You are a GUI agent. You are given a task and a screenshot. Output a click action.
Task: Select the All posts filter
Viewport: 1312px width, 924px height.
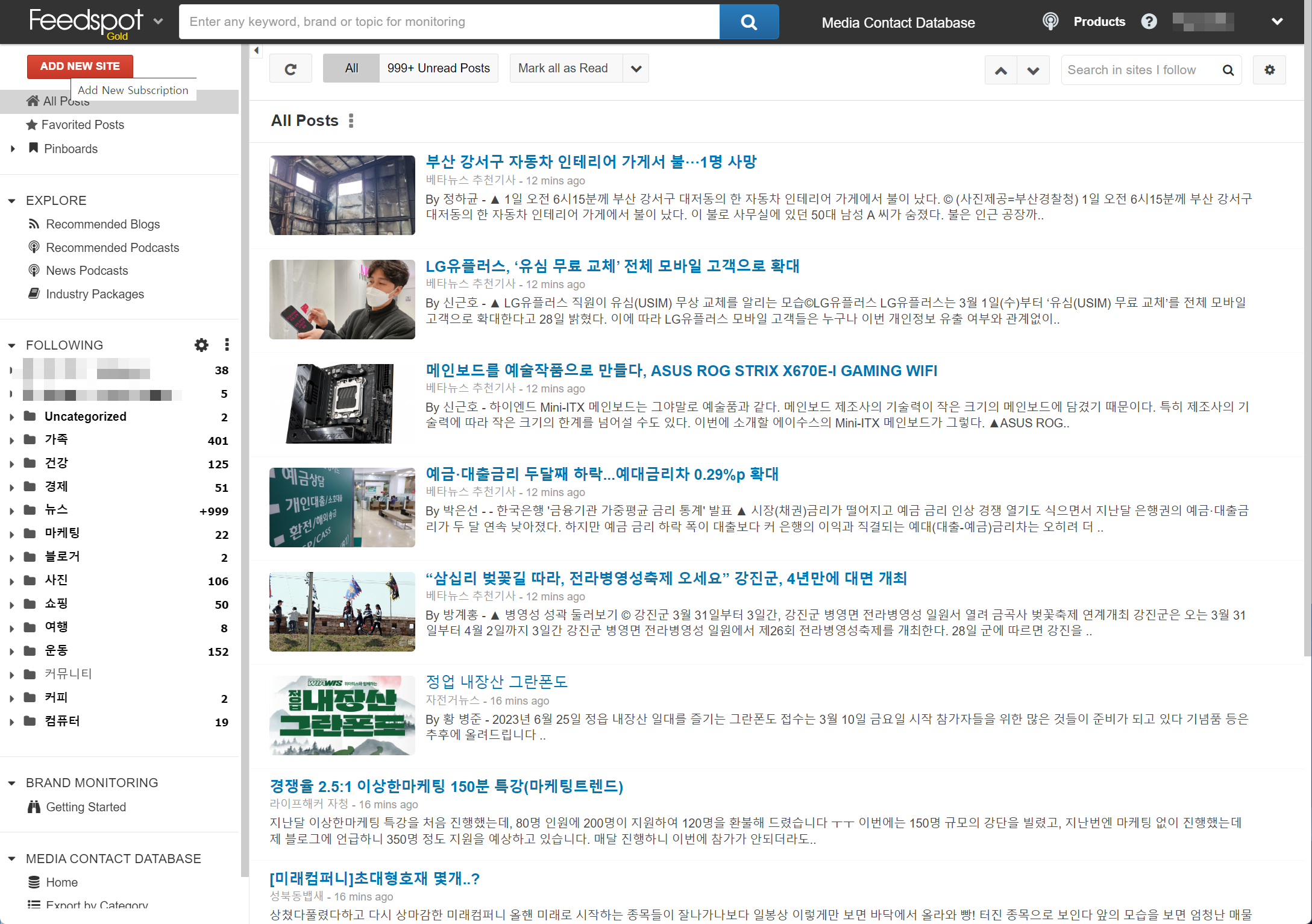351,68
